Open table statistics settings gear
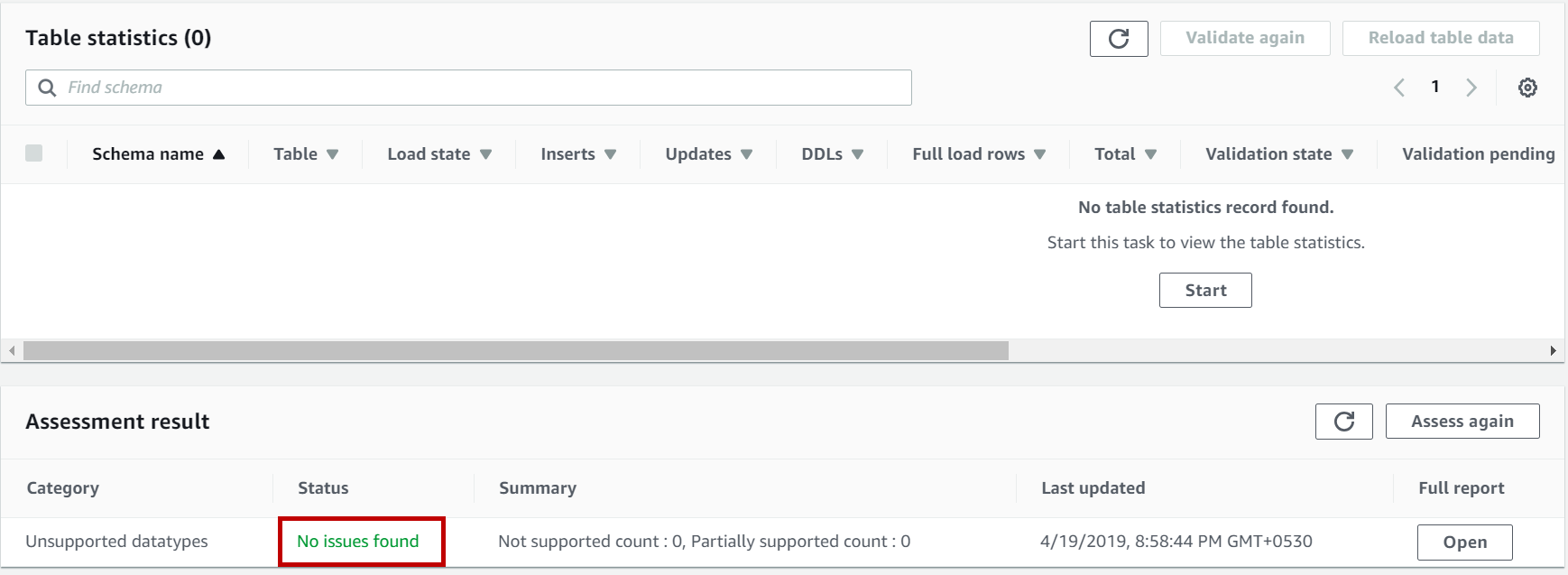The image size is (1568, 575). 1527,88
